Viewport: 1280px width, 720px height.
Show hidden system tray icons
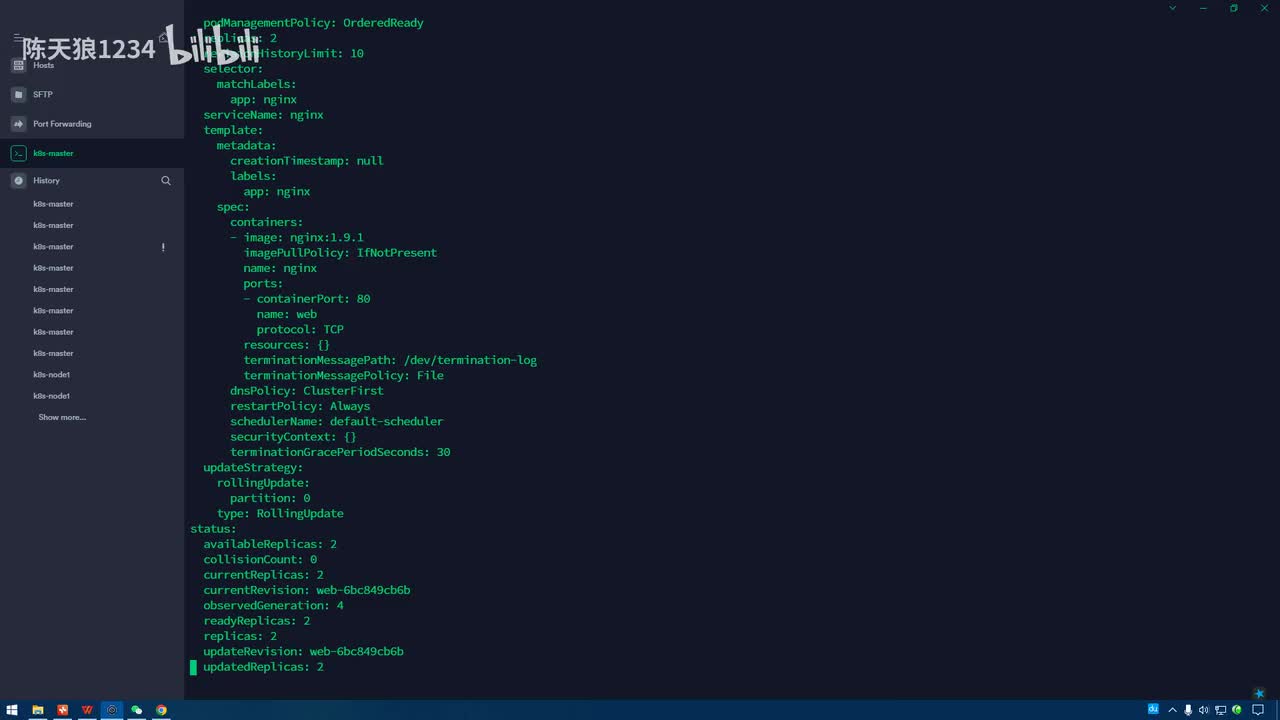coord(1172,710)
